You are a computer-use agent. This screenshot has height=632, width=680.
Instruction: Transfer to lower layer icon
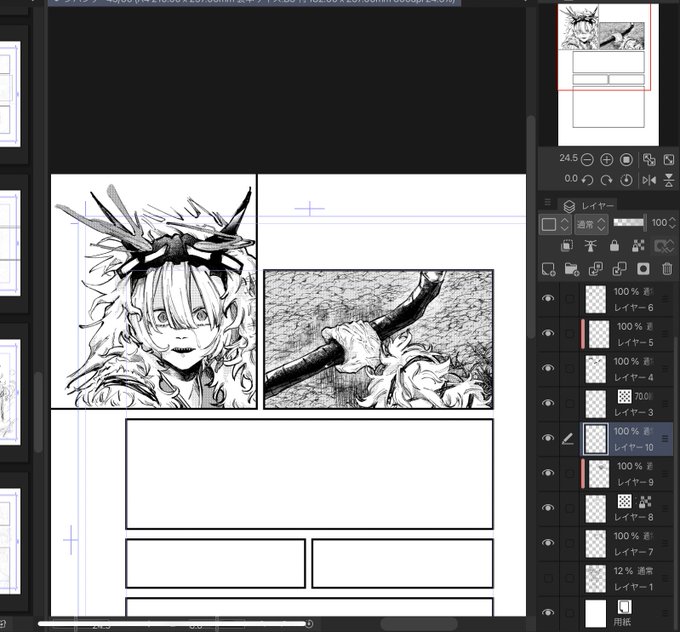pyautogui.click(x=595, y=269)
